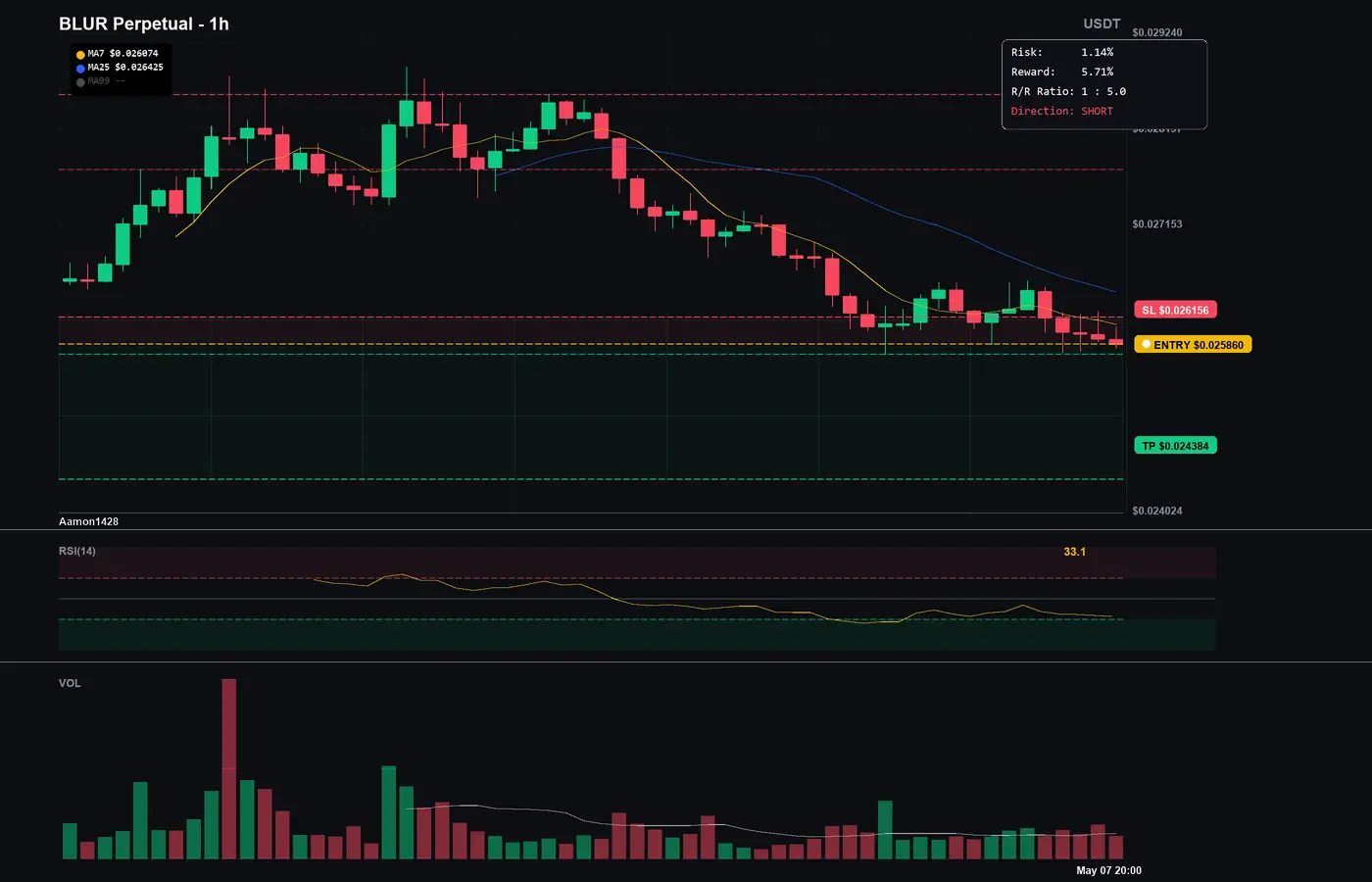Click the USDT currency label
This screenshot has width=1372, height=882.
1102,24
